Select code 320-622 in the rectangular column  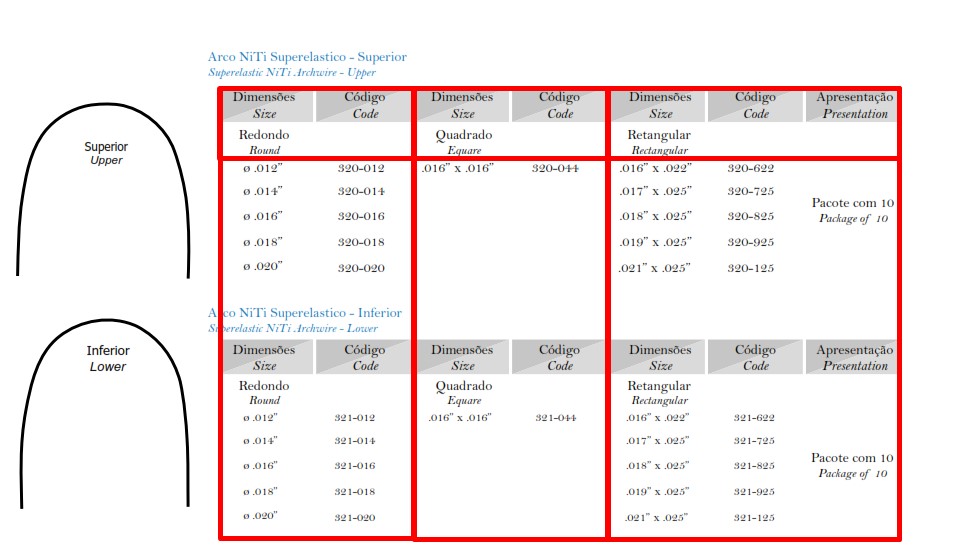(751, 169)
